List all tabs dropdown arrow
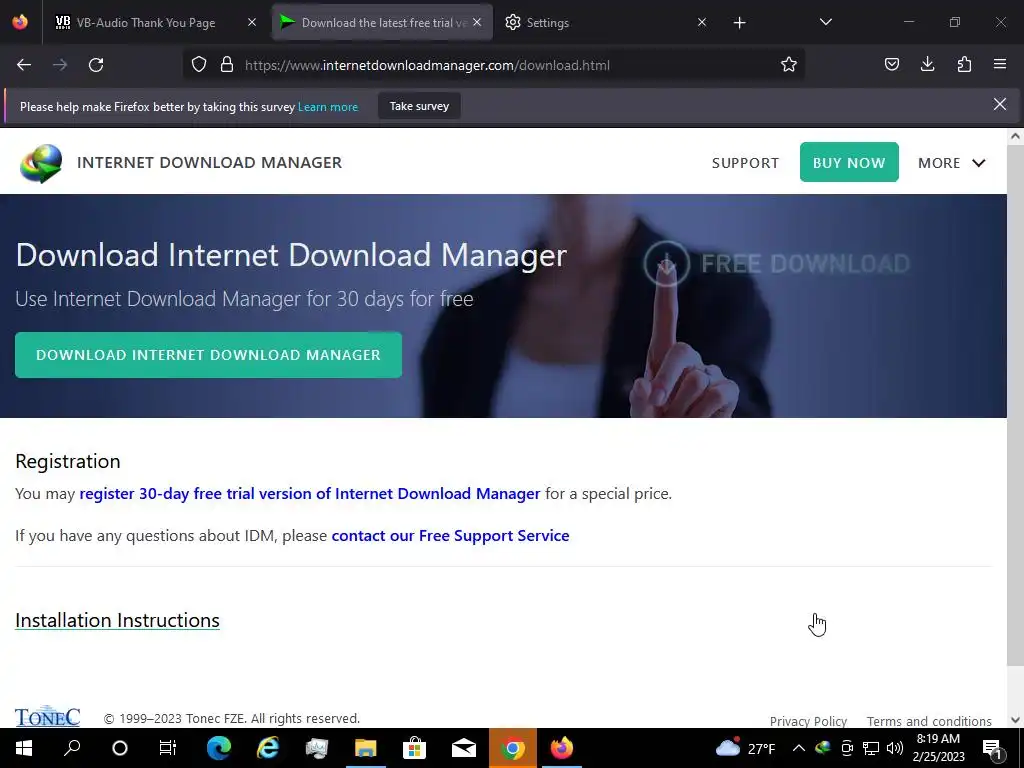 826,22
